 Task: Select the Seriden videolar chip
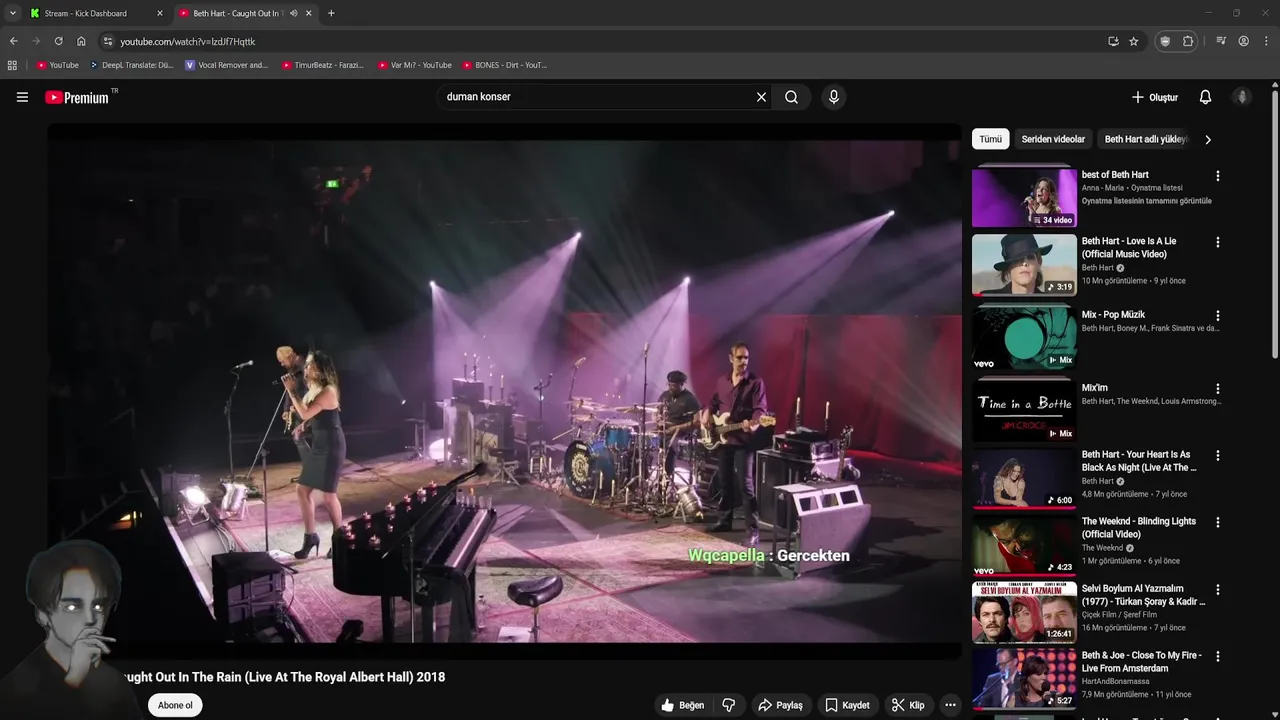(1053, 139)
